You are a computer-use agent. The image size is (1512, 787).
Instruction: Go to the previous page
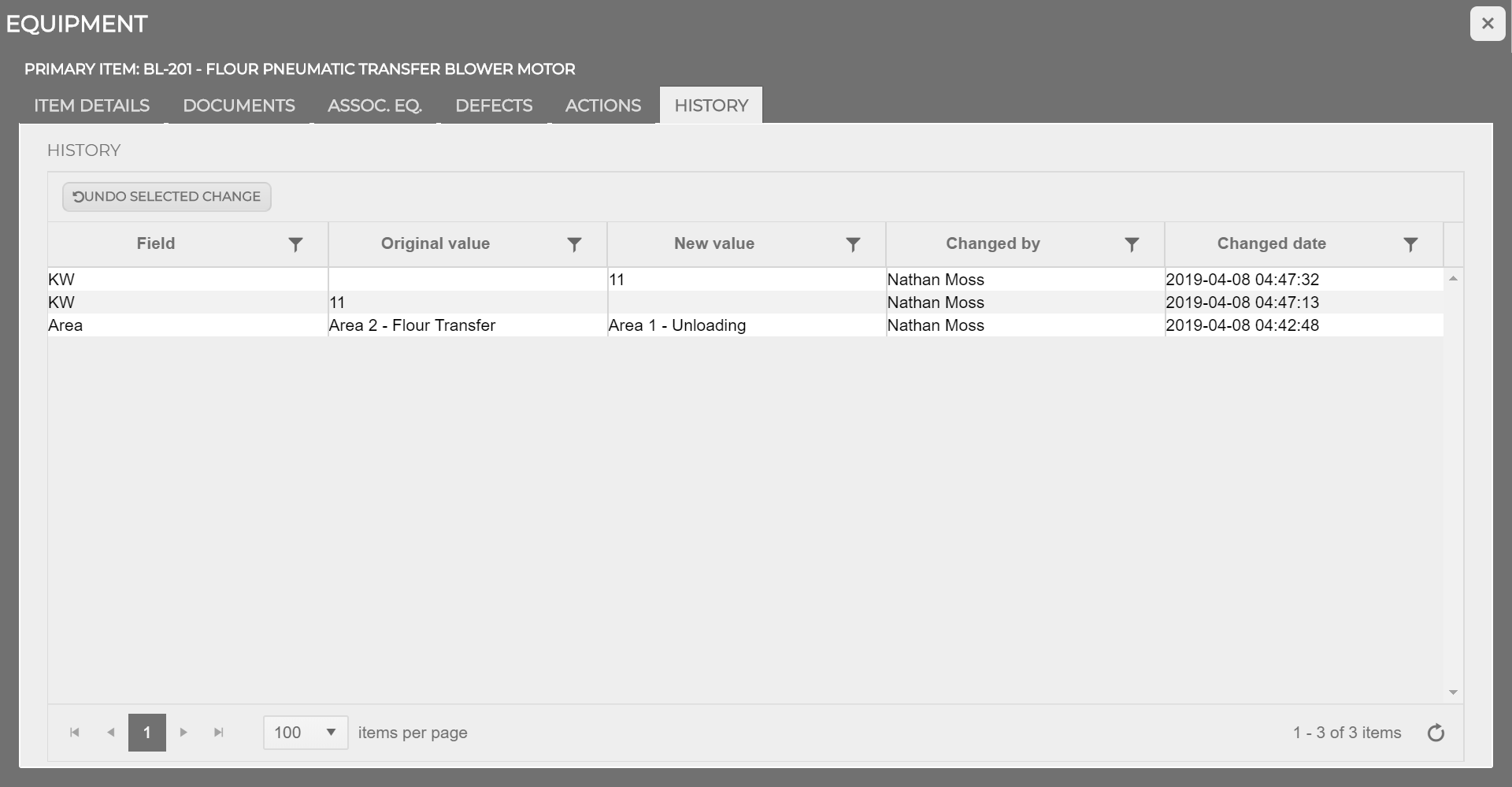(111, 733)
